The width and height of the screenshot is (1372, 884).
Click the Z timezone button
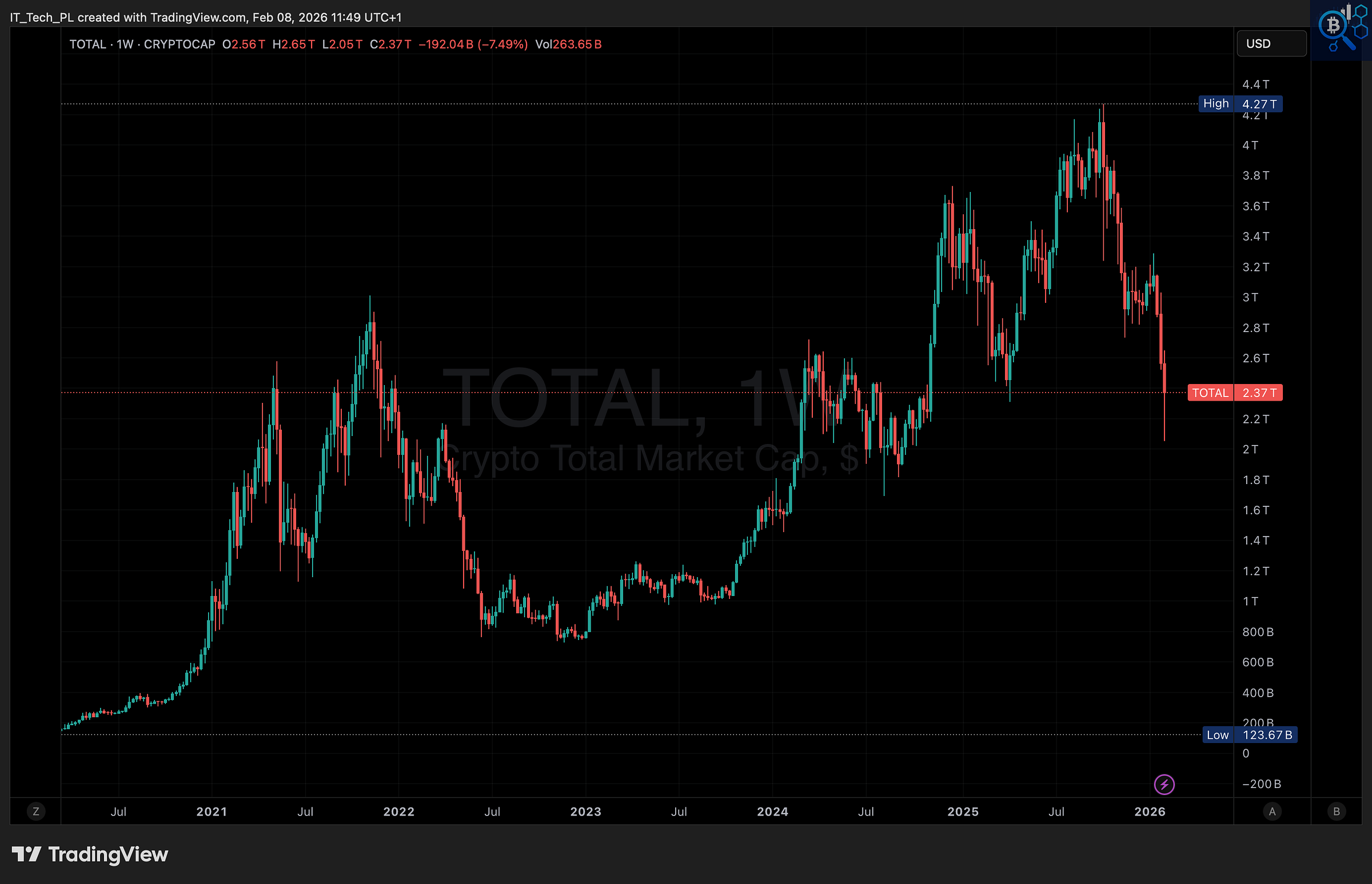36,811
